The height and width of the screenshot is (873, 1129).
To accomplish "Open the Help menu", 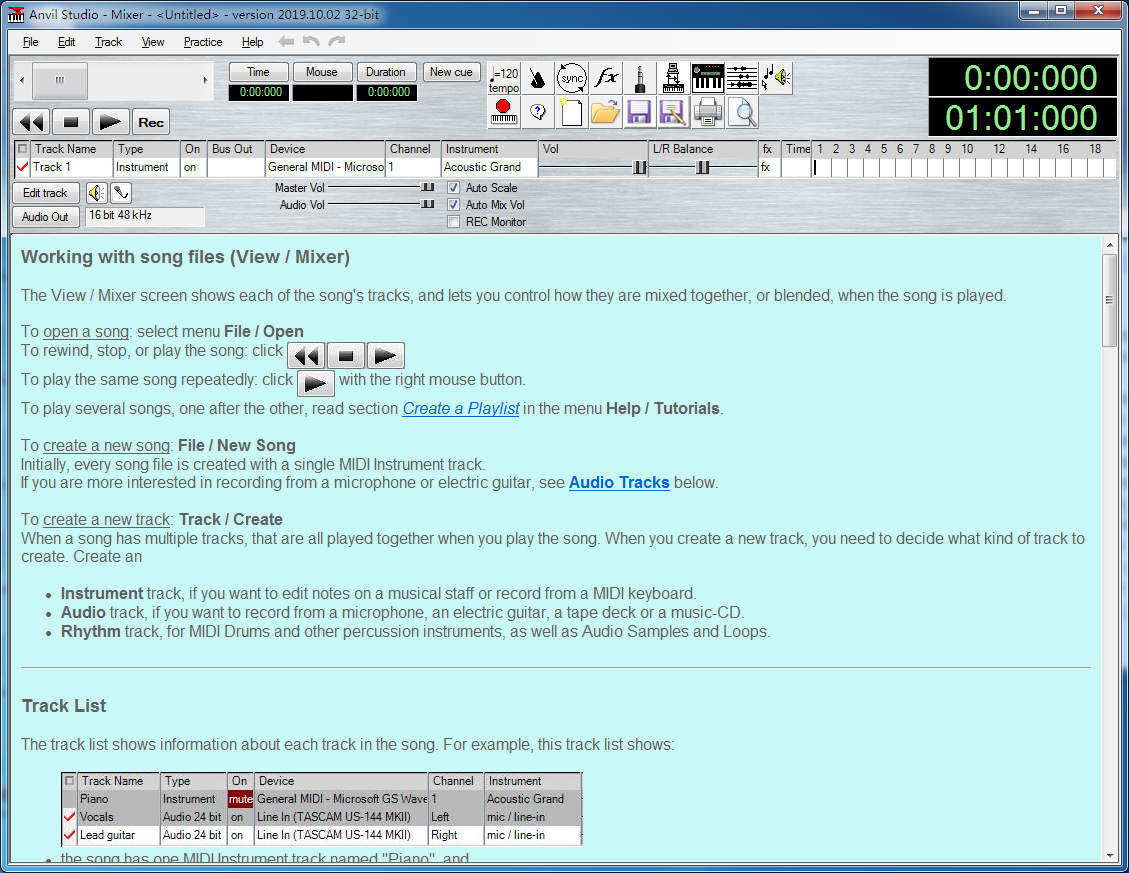I will coord(252,42).
